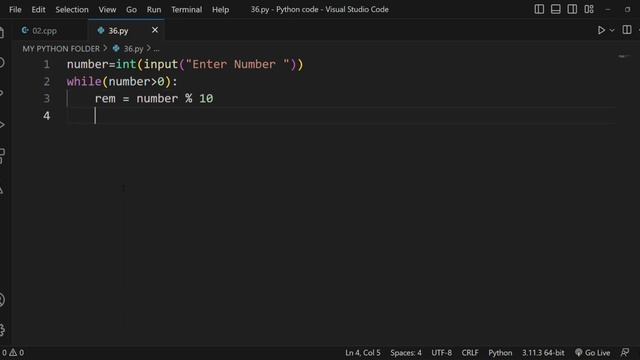
Task: Open the Source Control view
Action: coord(2,93)
